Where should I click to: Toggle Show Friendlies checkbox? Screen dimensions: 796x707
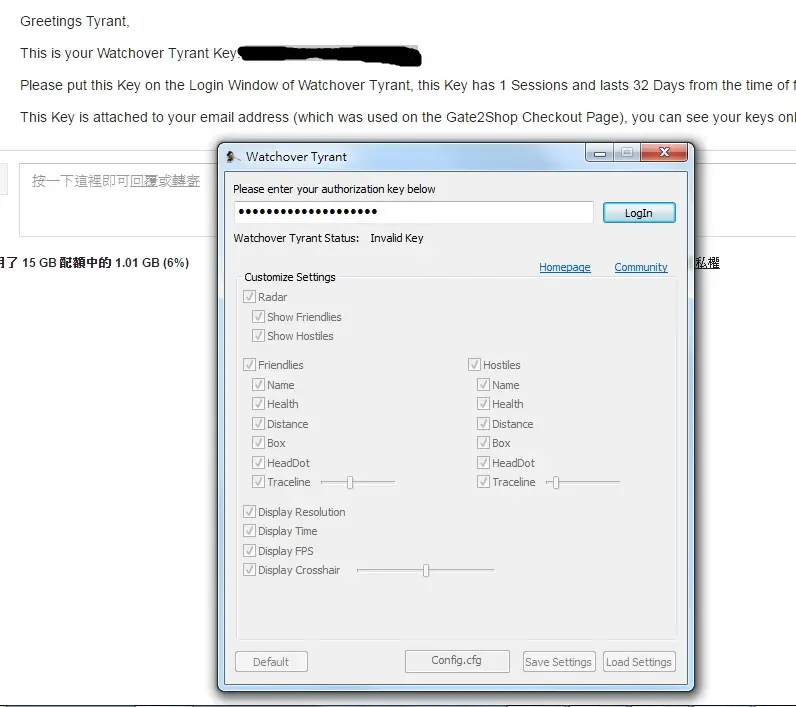(259, 317)
